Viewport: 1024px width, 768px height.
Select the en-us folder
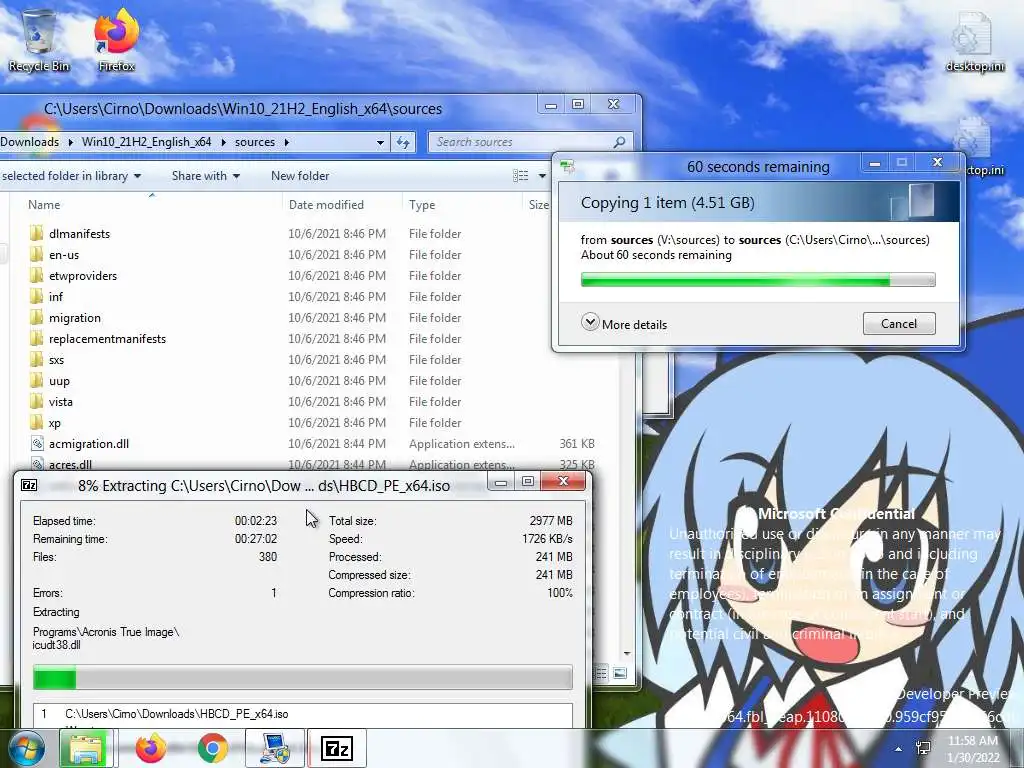pos(63,255)
